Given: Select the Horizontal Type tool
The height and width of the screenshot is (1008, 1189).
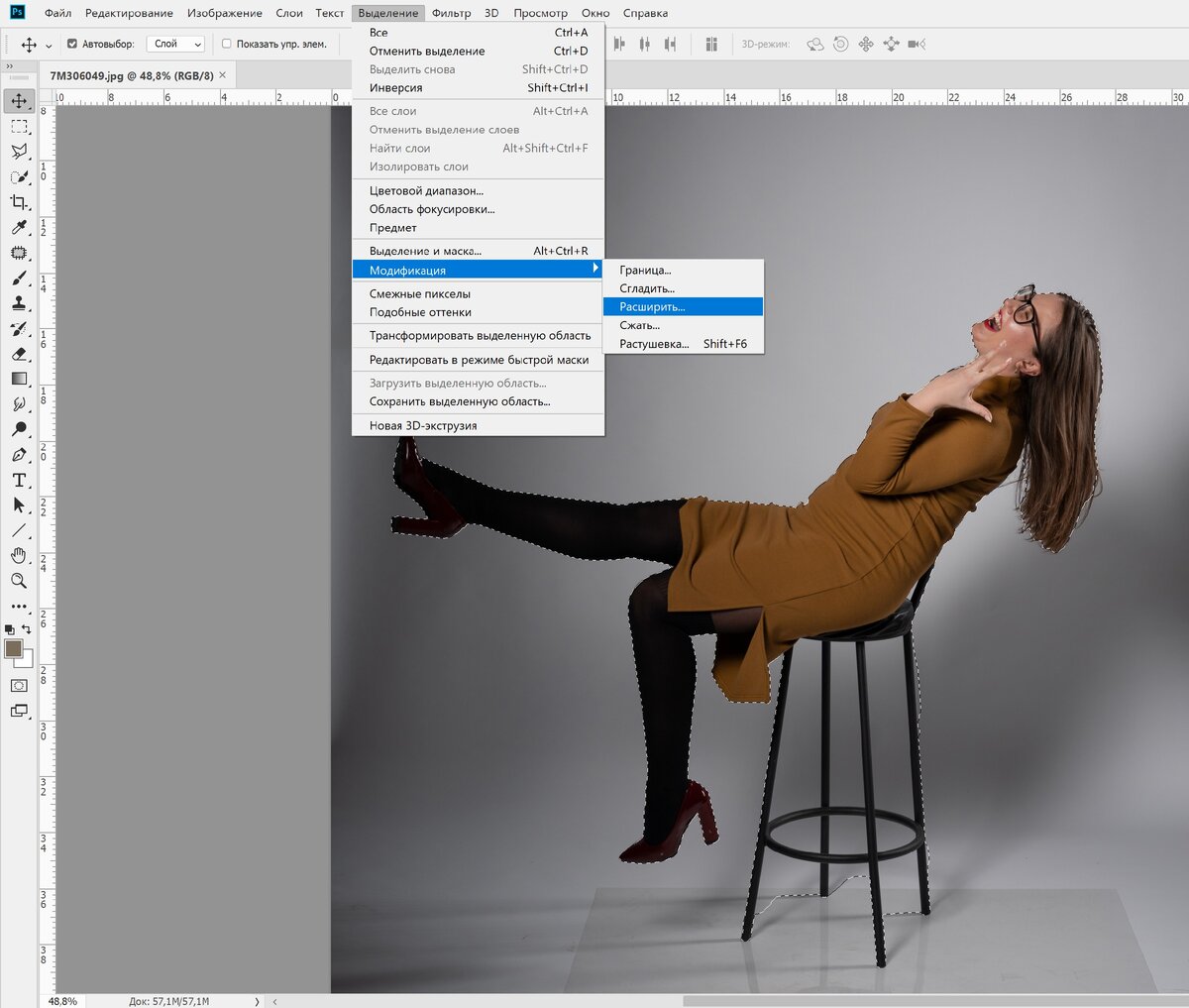Looking at the screenshot, I should pyautogui.click(x=19, y=480).
